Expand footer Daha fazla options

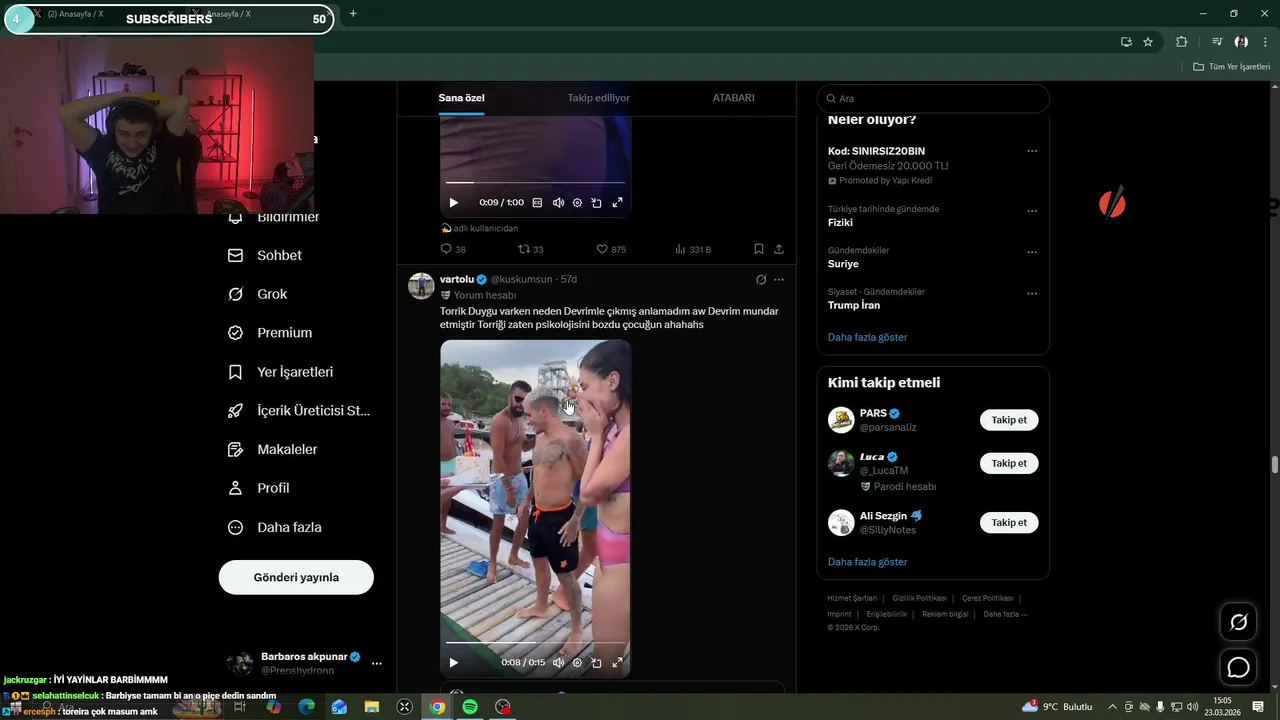tap(1005, 614)
